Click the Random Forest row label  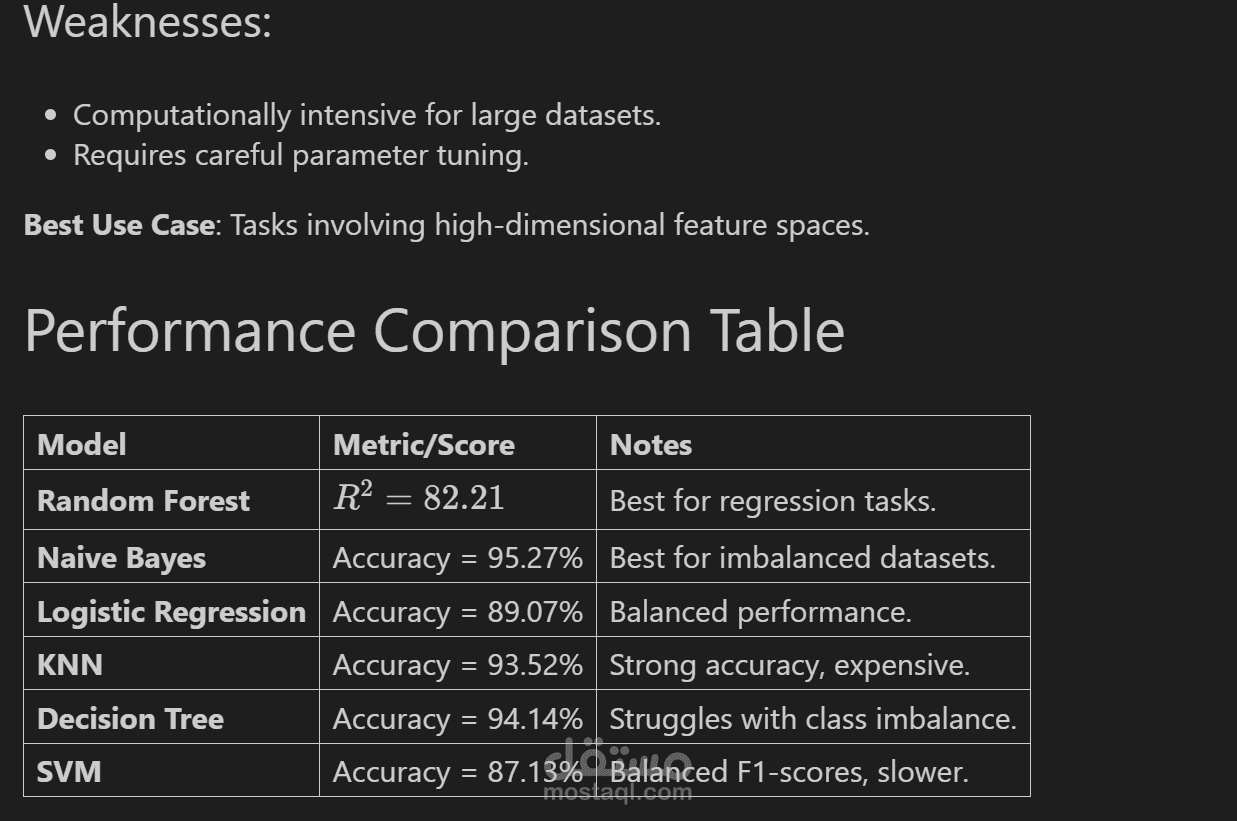point(143,501)
